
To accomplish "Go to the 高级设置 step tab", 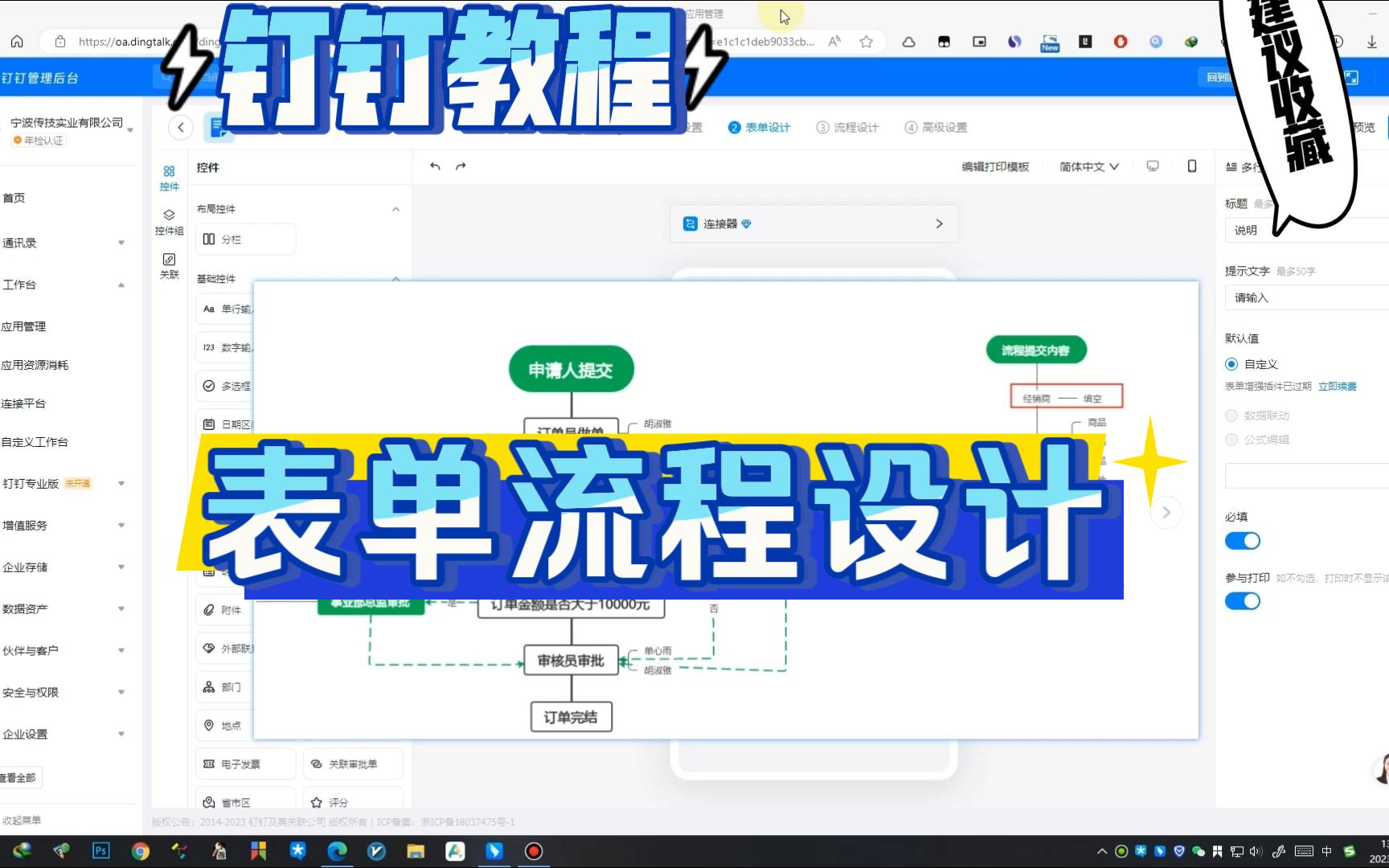I will coord(936,128).
